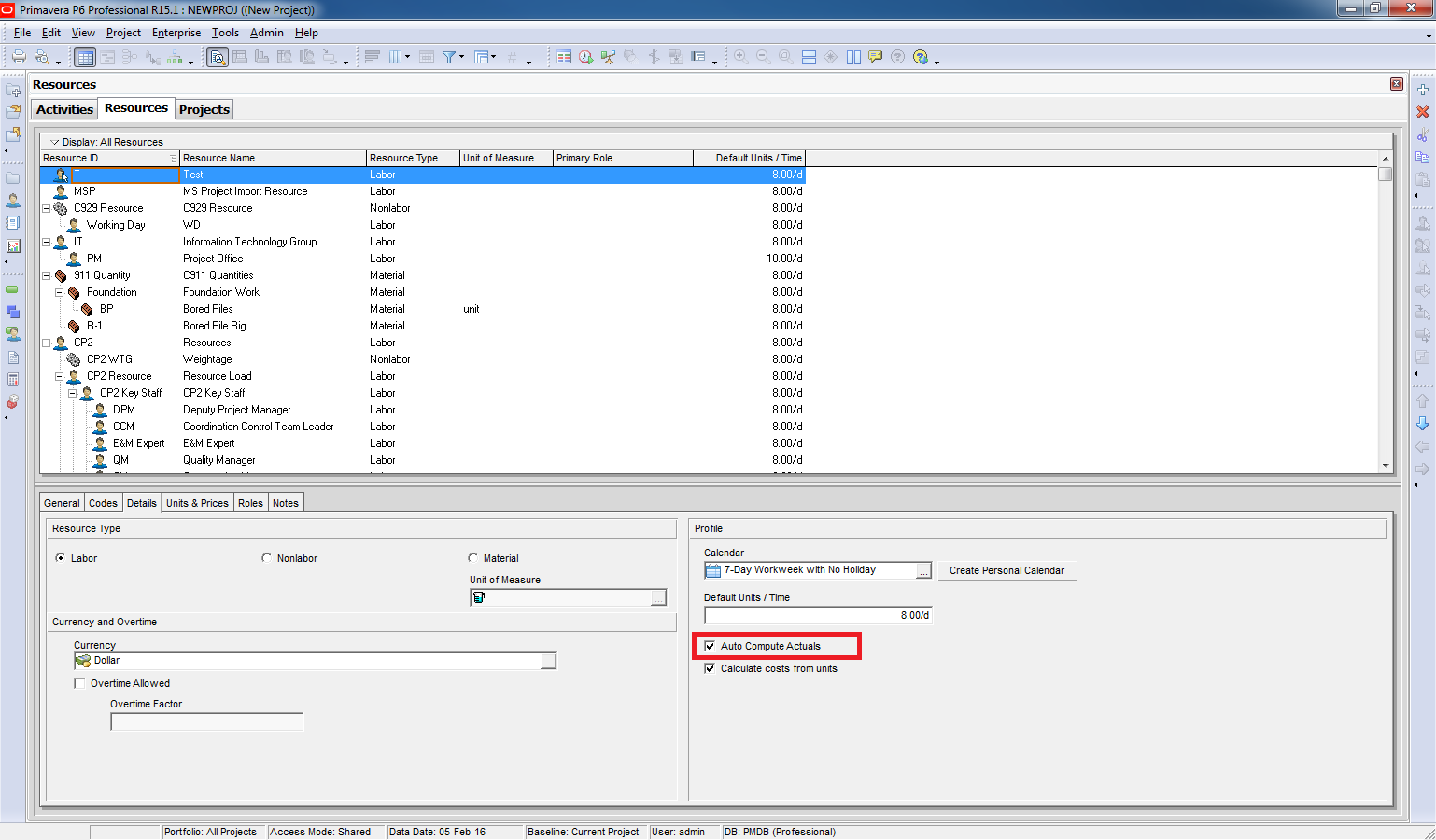This screenshot has height=840, width=1436.
Task: Click the Help question mark icon
Action: click(x=921, y=57)
